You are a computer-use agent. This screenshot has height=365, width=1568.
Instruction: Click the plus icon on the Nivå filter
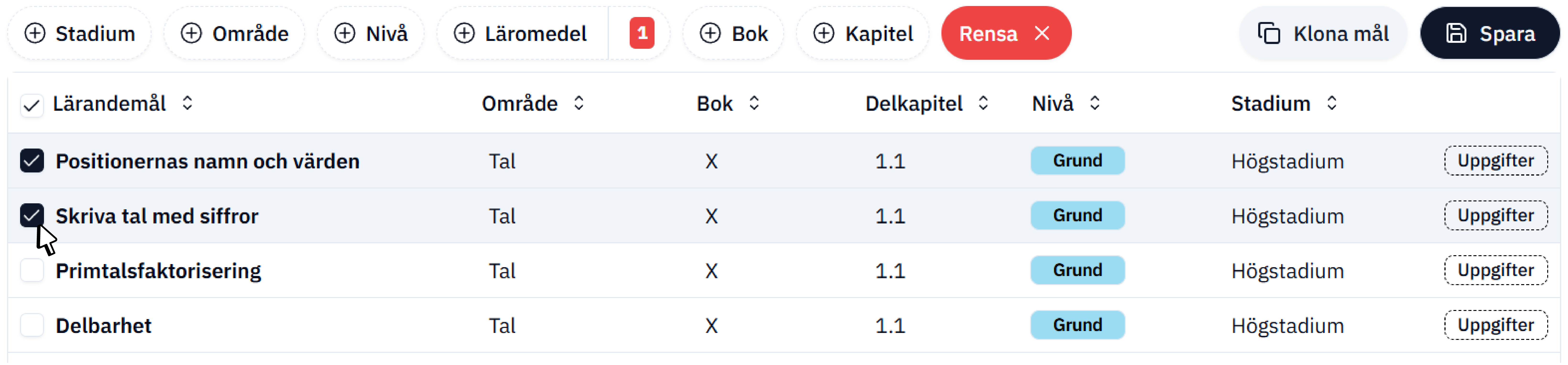[344, 33]
